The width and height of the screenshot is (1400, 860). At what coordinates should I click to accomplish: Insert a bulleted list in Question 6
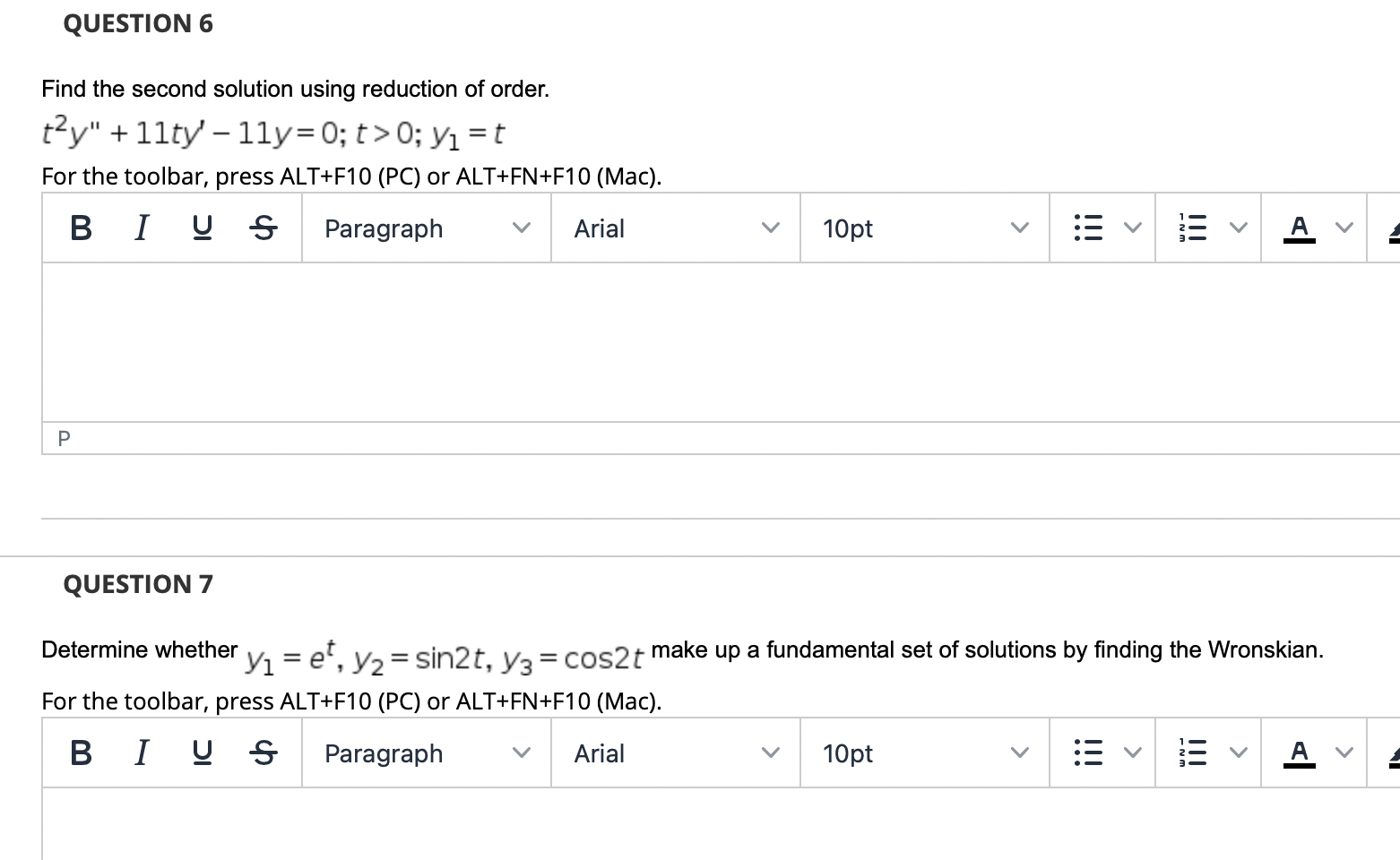pos(1087,228)
